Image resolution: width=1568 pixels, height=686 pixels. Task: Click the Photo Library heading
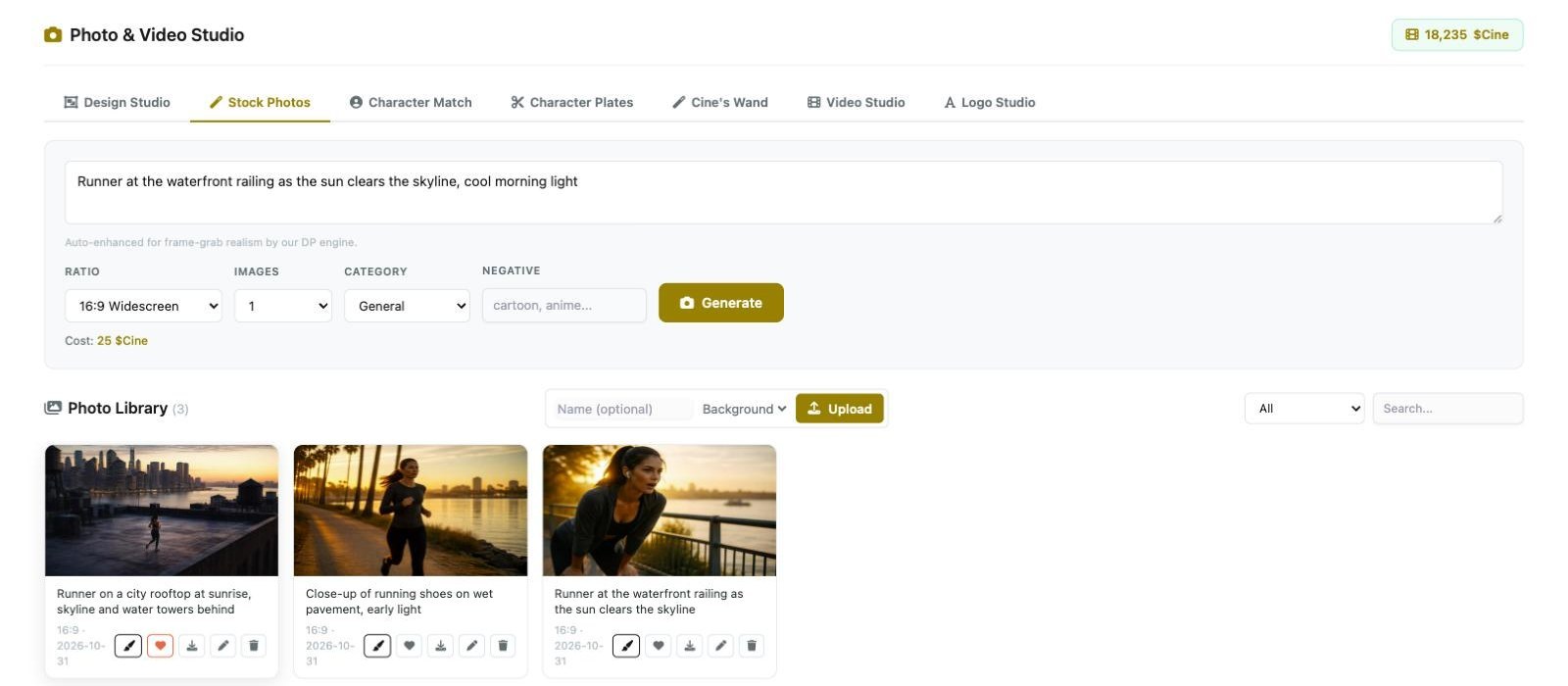118,409
